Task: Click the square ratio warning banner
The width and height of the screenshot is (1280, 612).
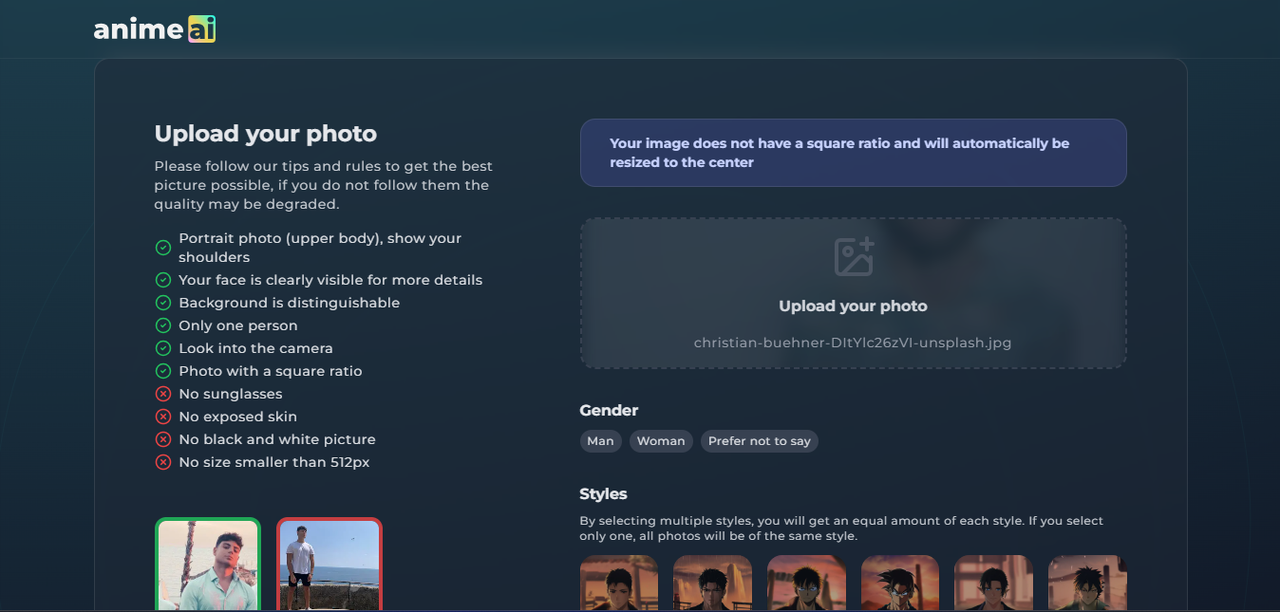Action: click(x=853, y=153)
